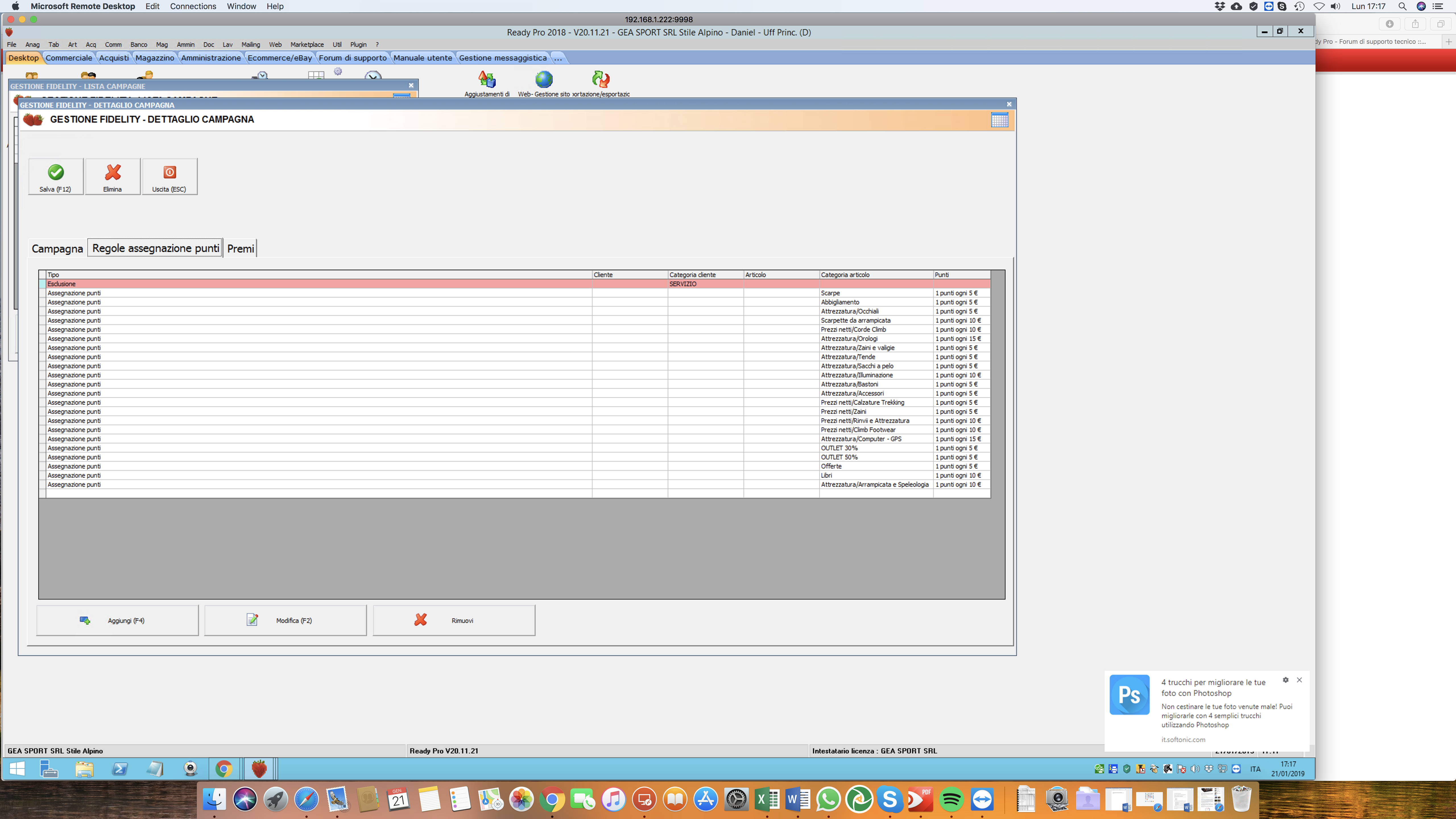Close the Dettaglio Campagna window
The width and height of the screenshot is (1456, 819).
point(1009,104)
